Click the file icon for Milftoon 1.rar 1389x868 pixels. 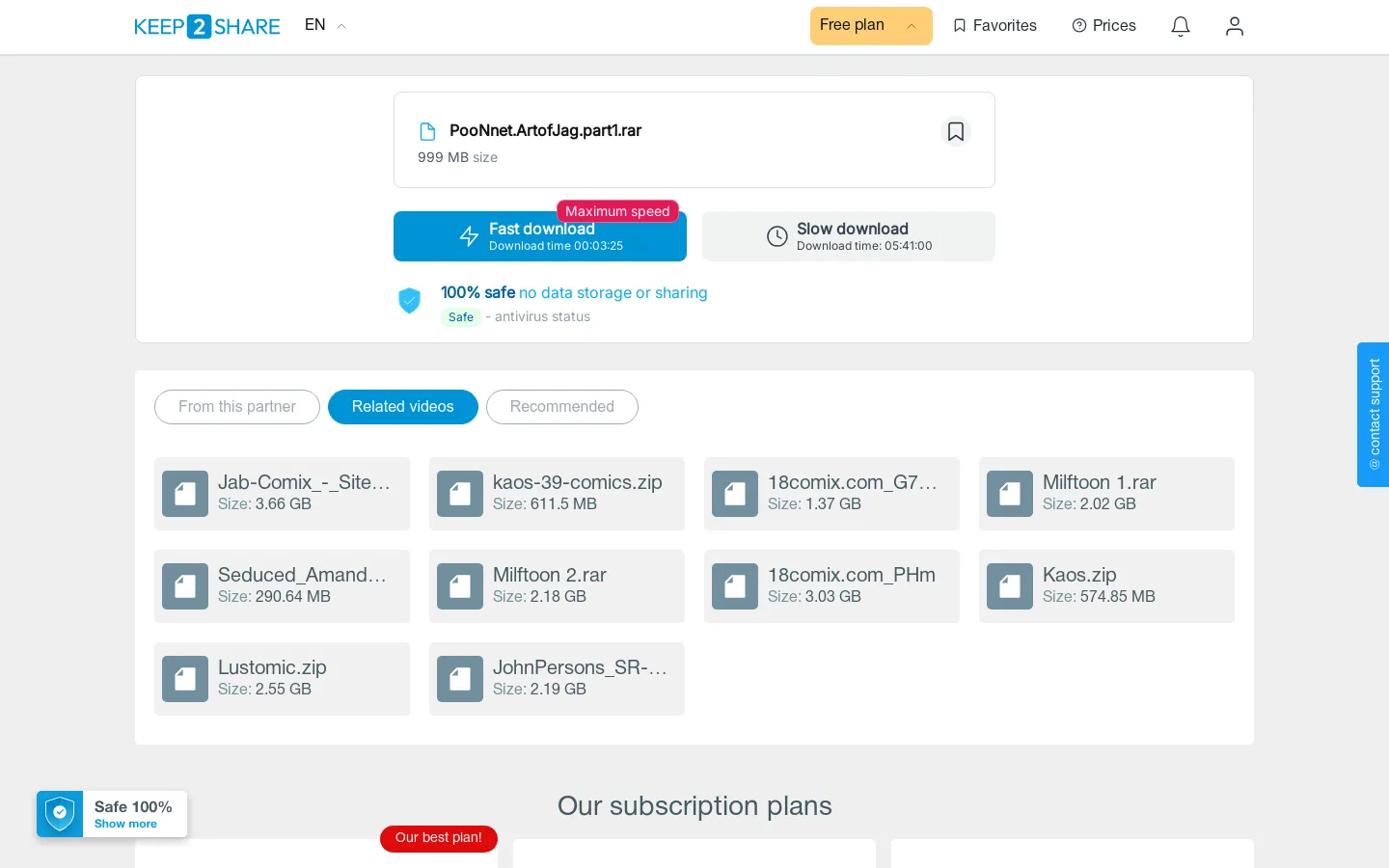tap(1010, 494)
